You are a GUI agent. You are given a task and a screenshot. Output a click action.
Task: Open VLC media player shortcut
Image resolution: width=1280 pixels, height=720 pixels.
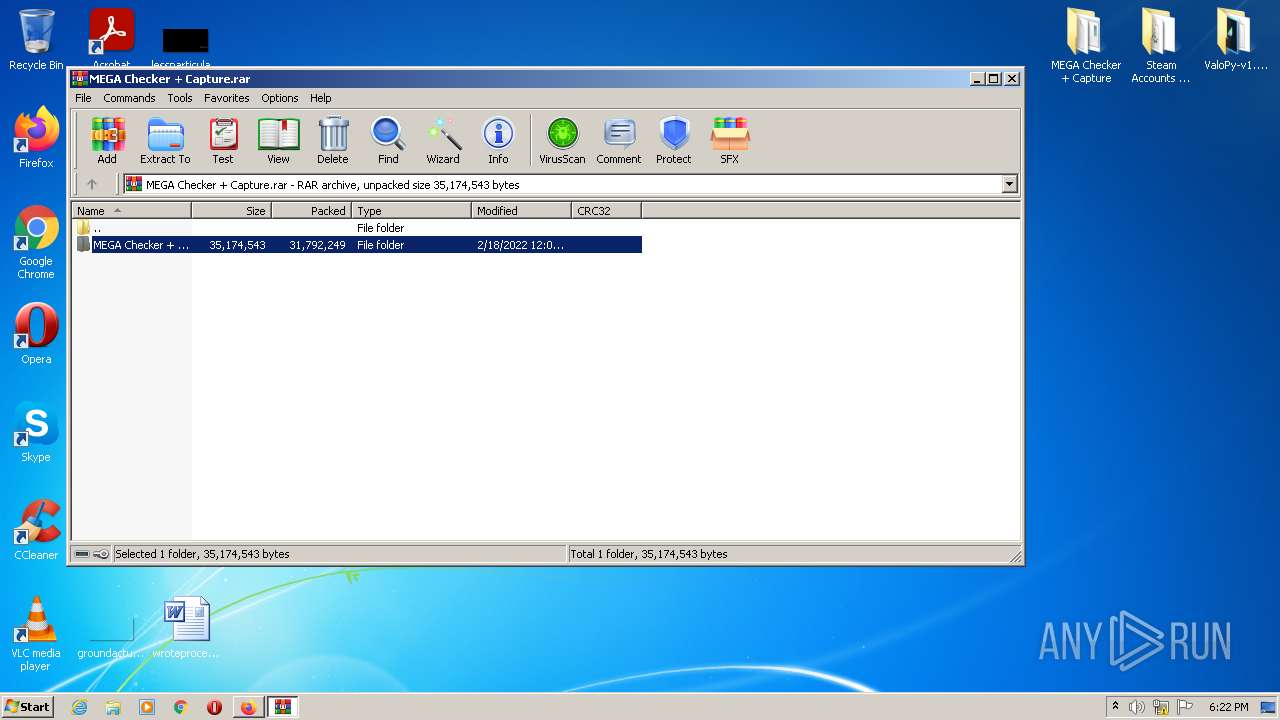coord(36,634)
